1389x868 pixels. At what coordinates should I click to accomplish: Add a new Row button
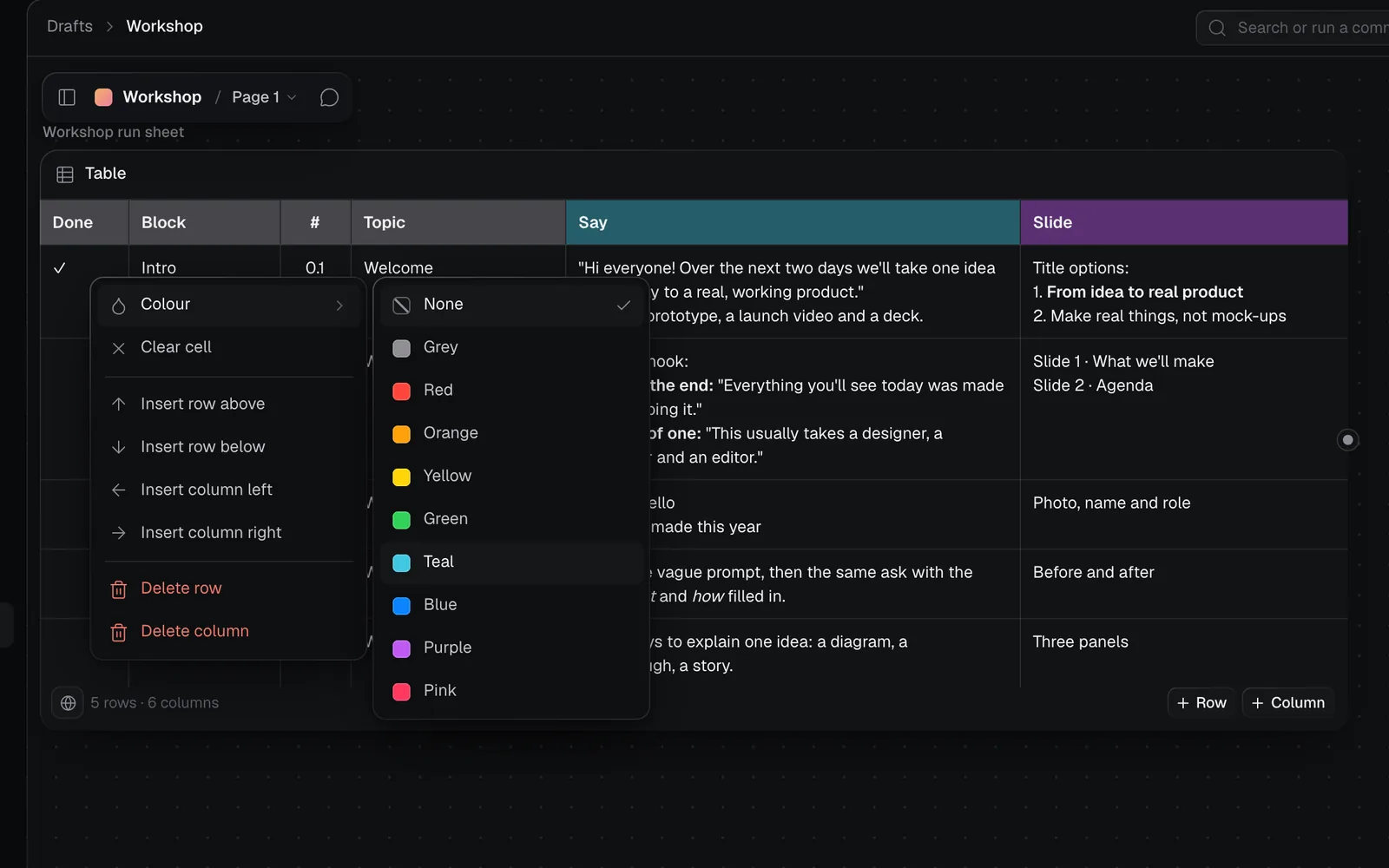(1201, 703)
